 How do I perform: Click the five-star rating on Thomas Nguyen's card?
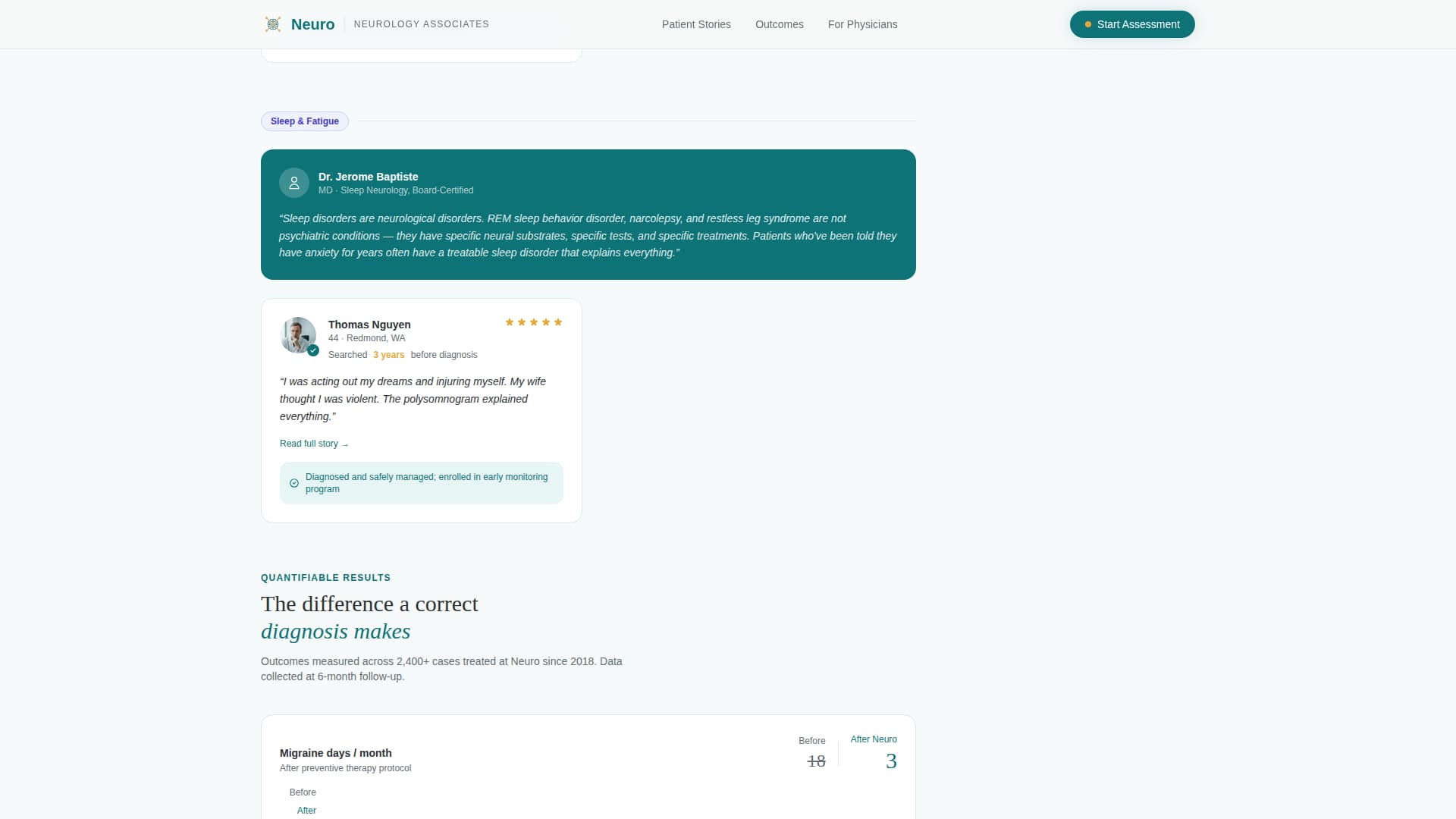[x=534, y=322]
